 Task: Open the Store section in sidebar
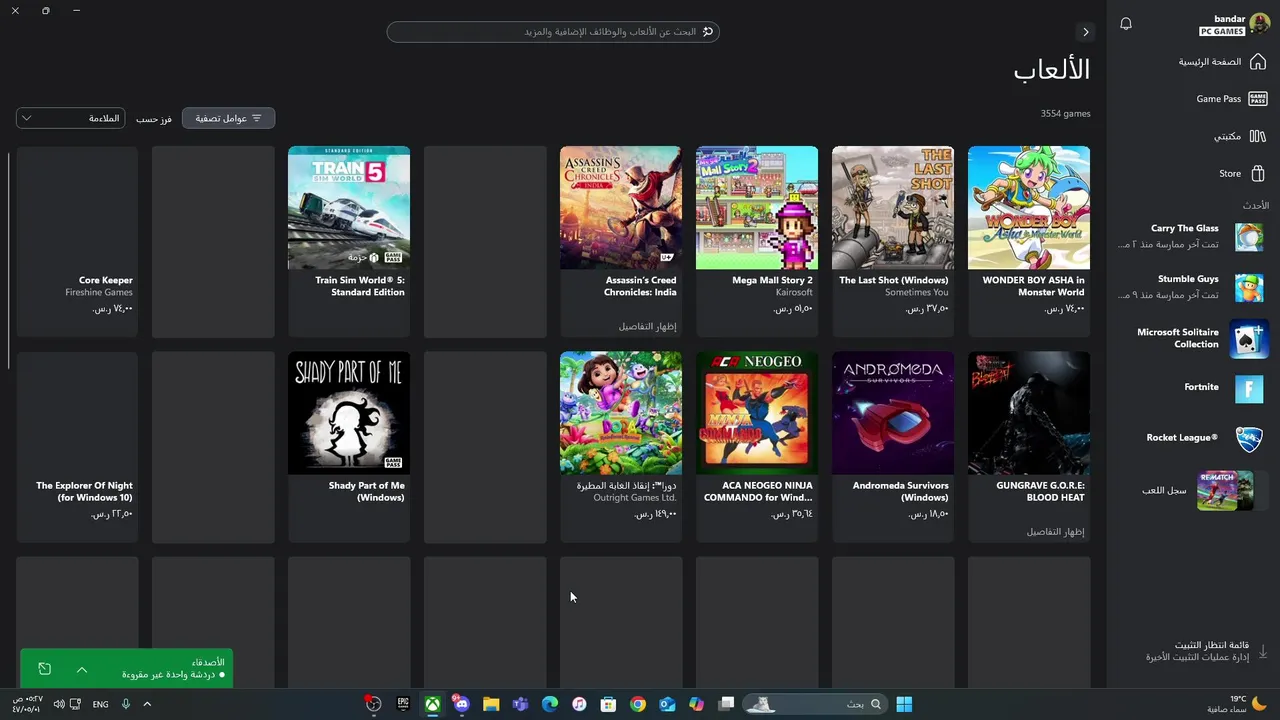(1242, 173)
